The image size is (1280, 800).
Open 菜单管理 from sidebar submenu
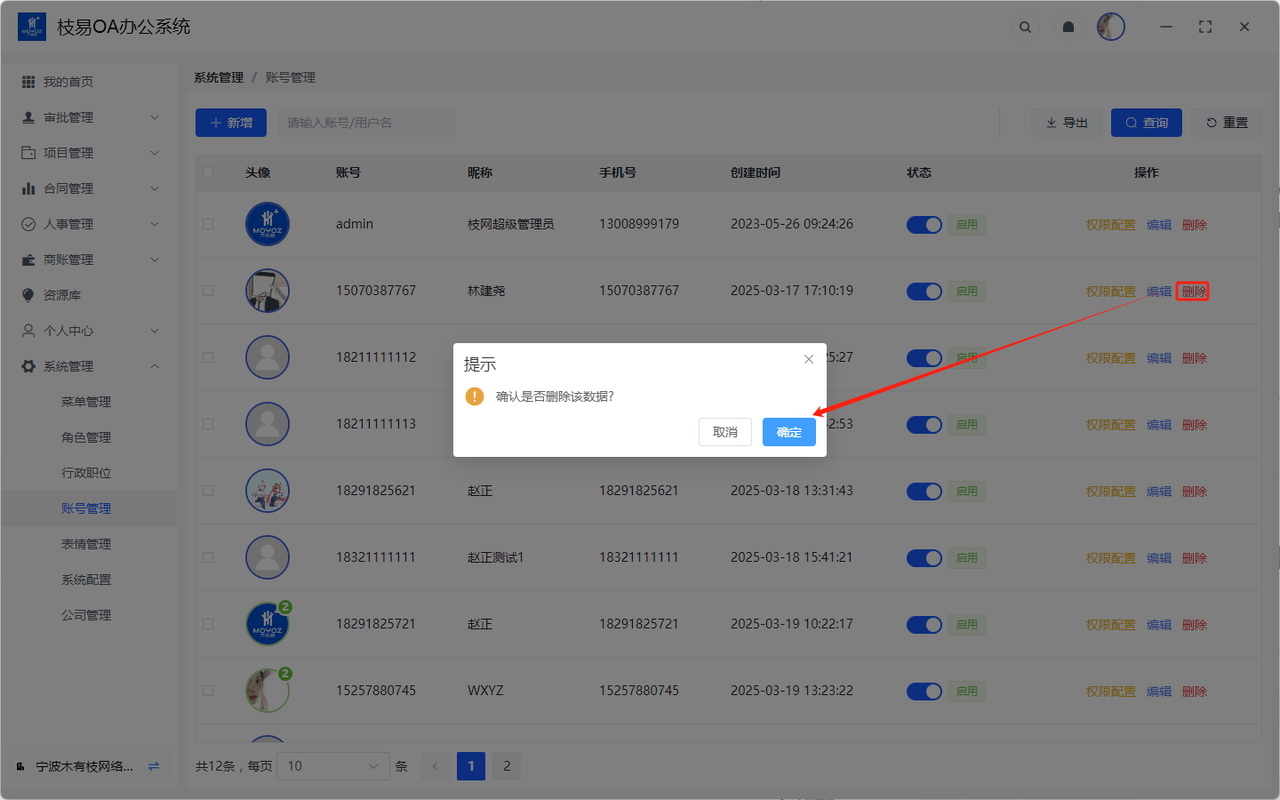tap(86, 402)
